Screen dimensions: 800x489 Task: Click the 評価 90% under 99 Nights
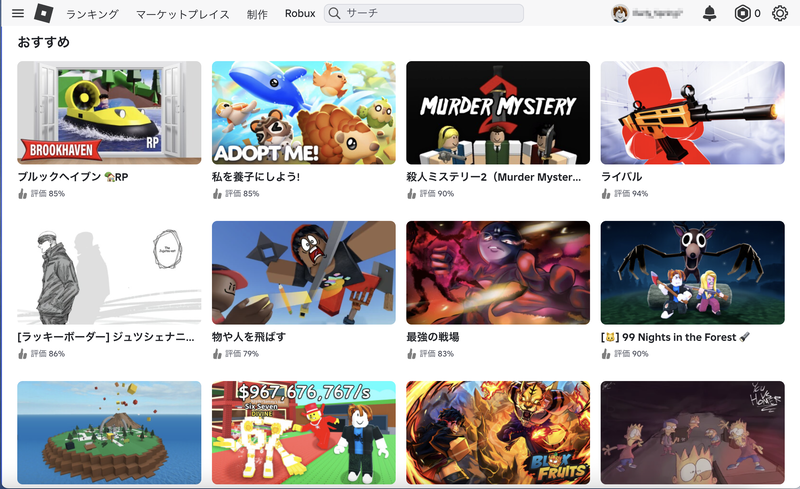point(631,353)
